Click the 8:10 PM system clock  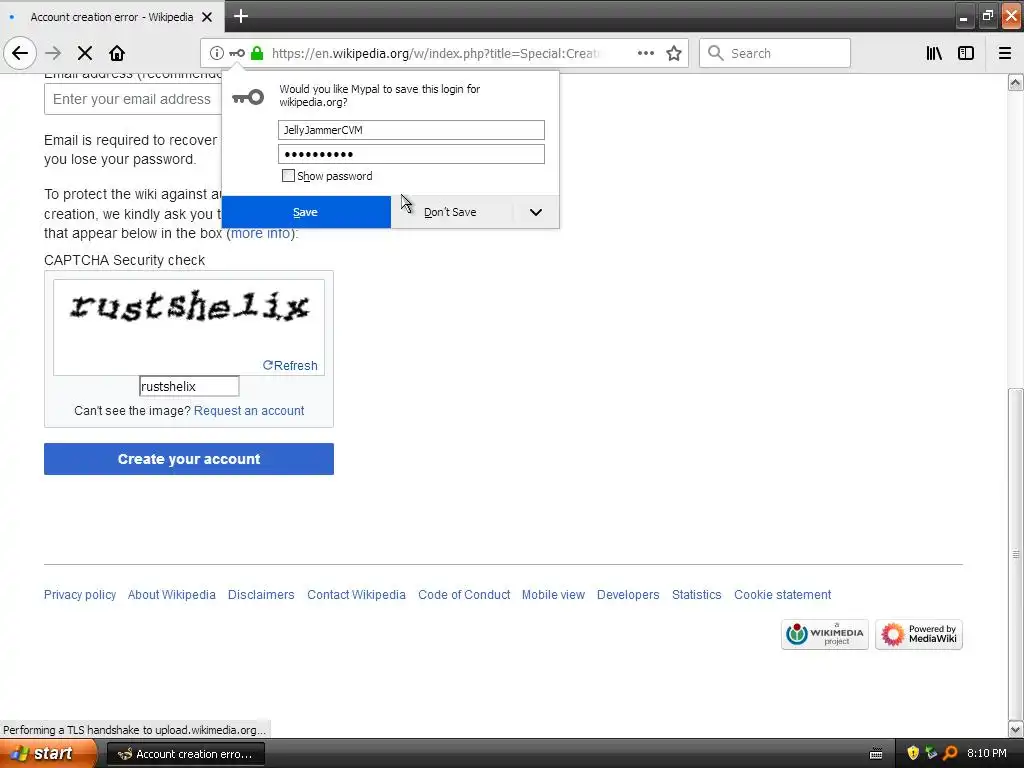coord(987,753)
